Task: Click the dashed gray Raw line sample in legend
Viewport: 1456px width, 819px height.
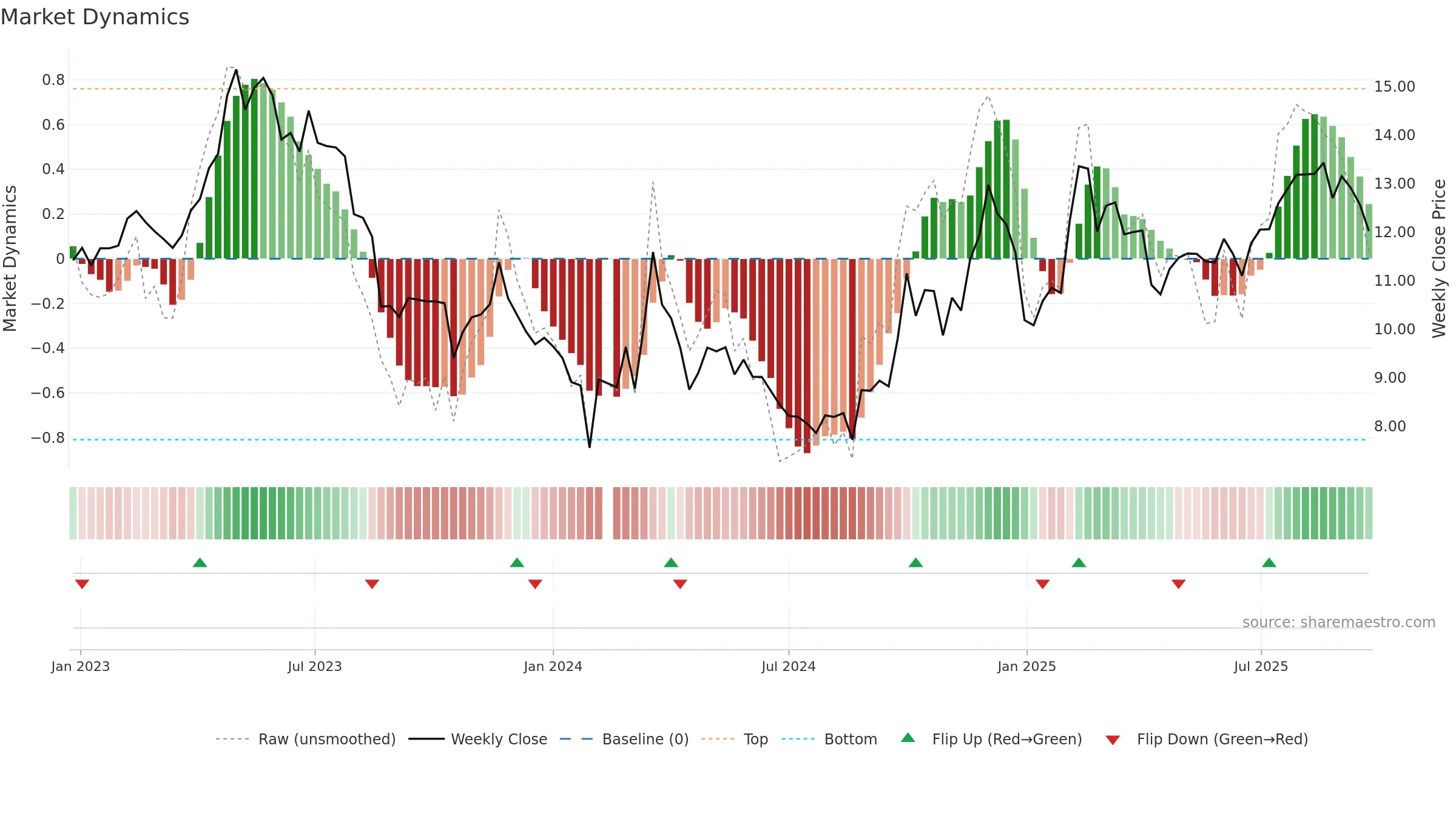Action: [x=232, y=739]
